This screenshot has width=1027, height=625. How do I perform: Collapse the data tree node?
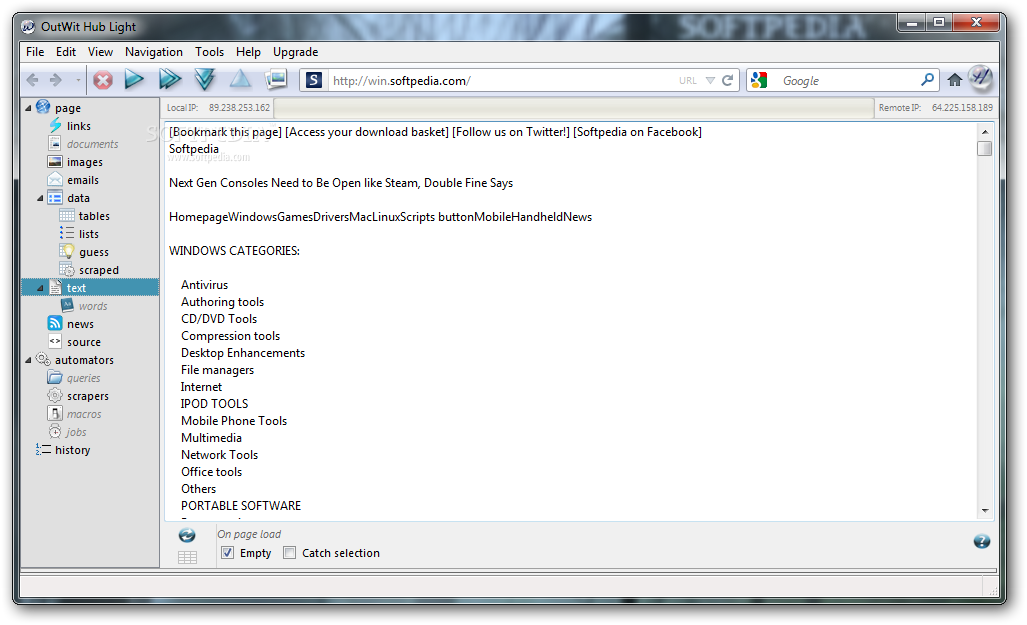tap(40, 198)
